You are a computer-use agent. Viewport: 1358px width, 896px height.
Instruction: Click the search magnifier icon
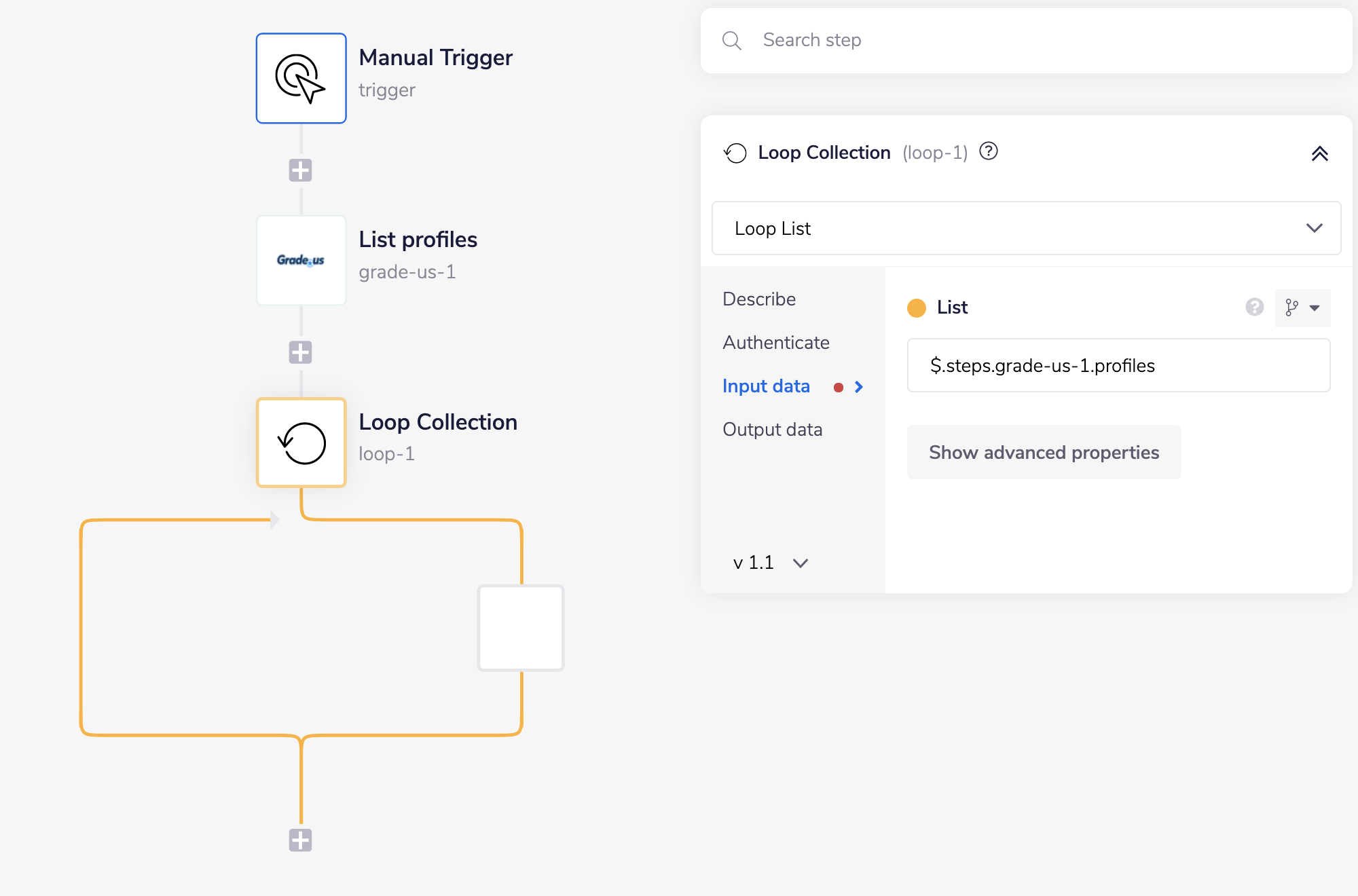(x=731, y=41)
